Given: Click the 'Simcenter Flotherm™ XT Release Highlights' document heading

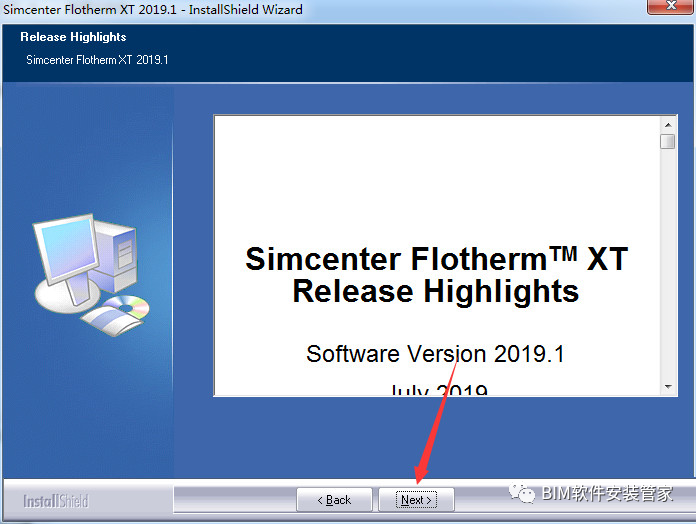Looking at the screenshot, I should pyautogui.click(x=436, y=275).
